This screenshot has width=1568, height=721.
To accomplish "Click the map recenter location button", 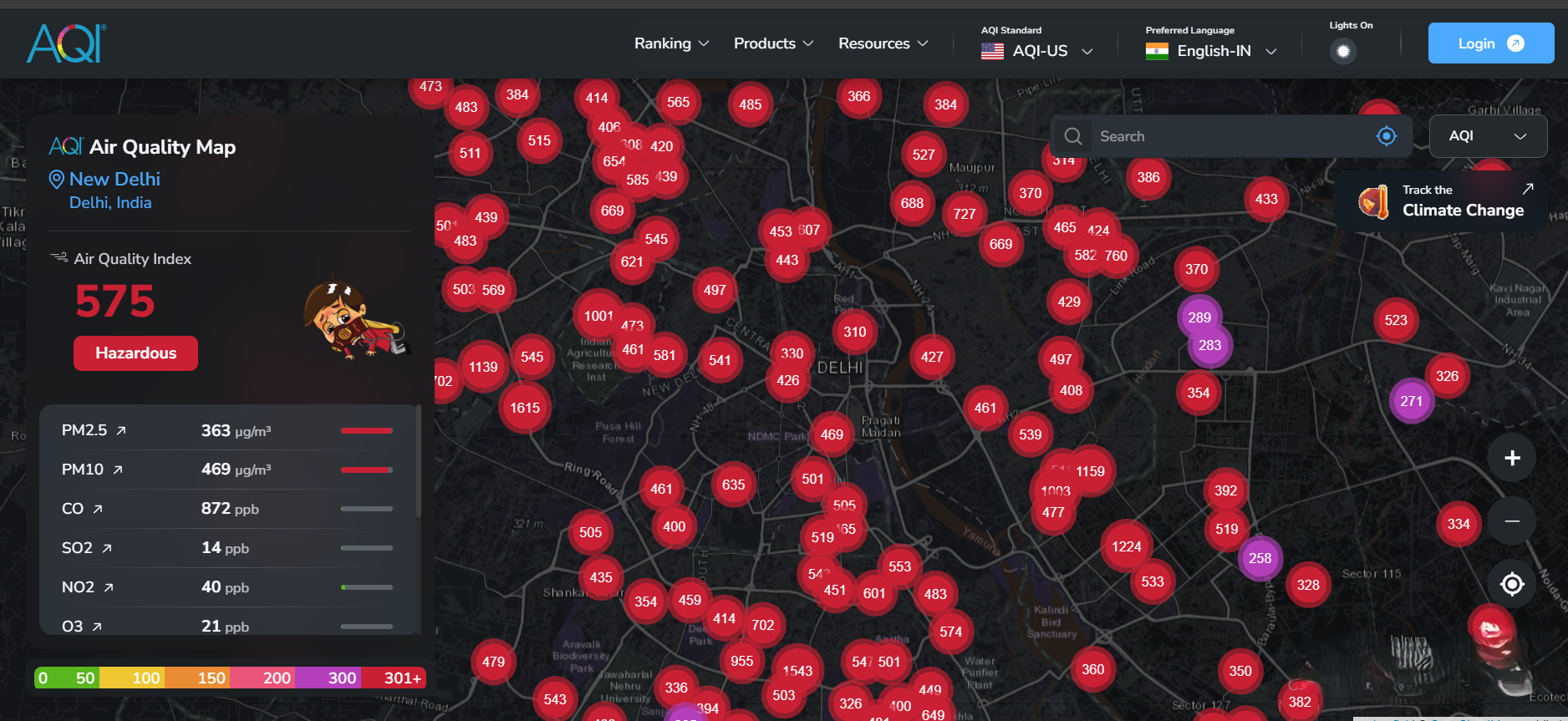I will click(1511, 584).
